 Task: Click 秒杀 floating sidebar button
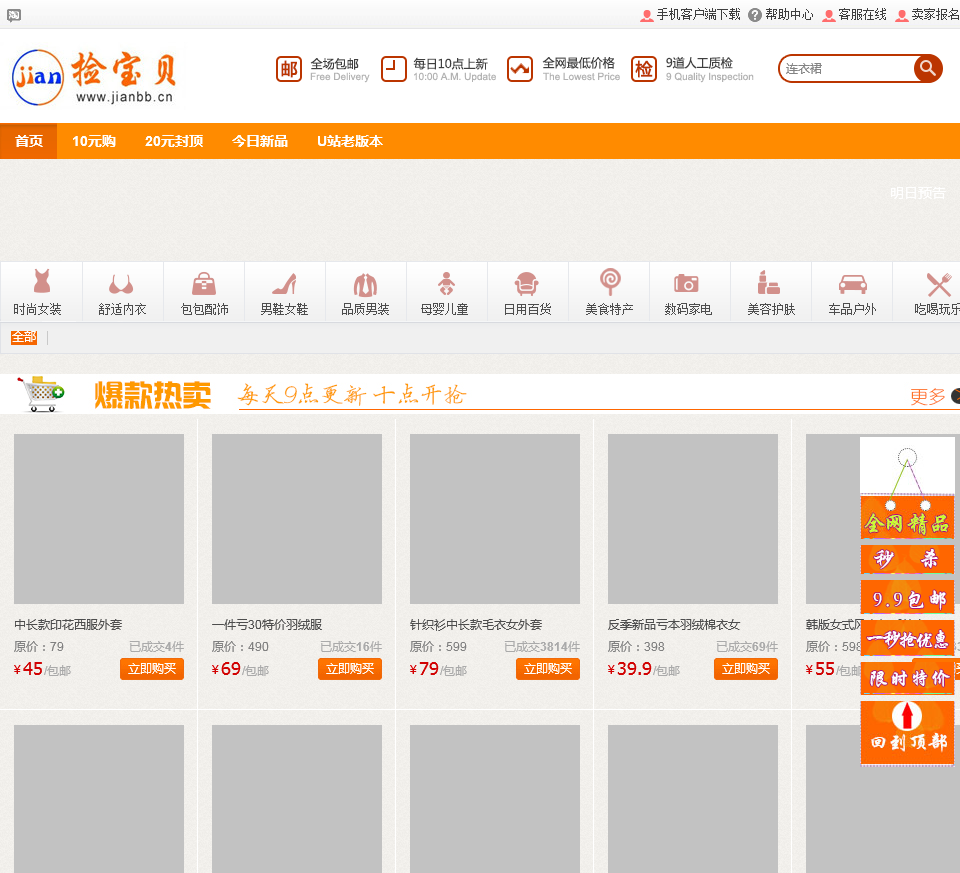tap(907, 558)
